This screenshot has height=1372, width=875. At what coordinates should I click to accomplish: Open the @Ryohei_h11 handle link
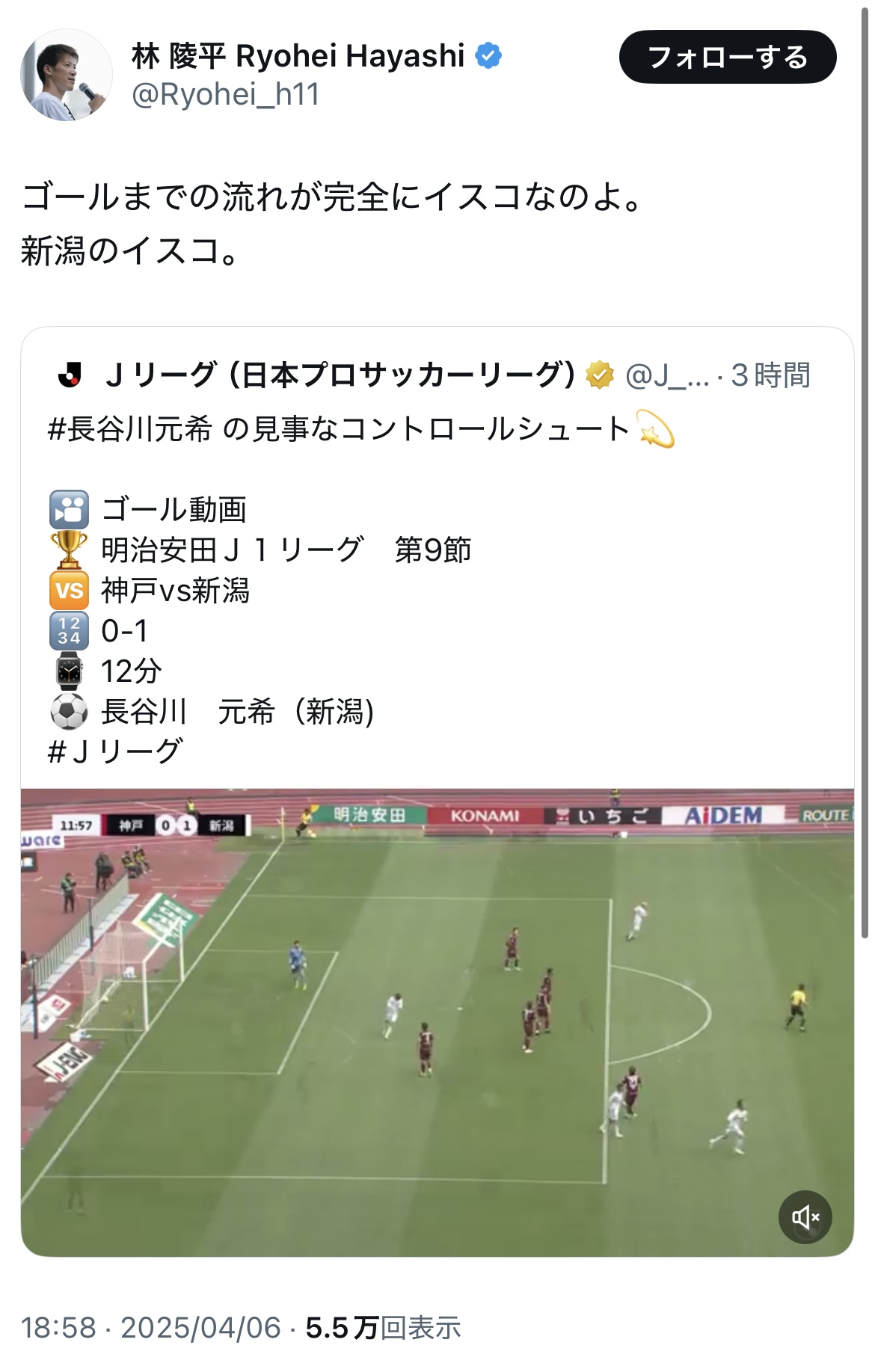pos(226,95)
